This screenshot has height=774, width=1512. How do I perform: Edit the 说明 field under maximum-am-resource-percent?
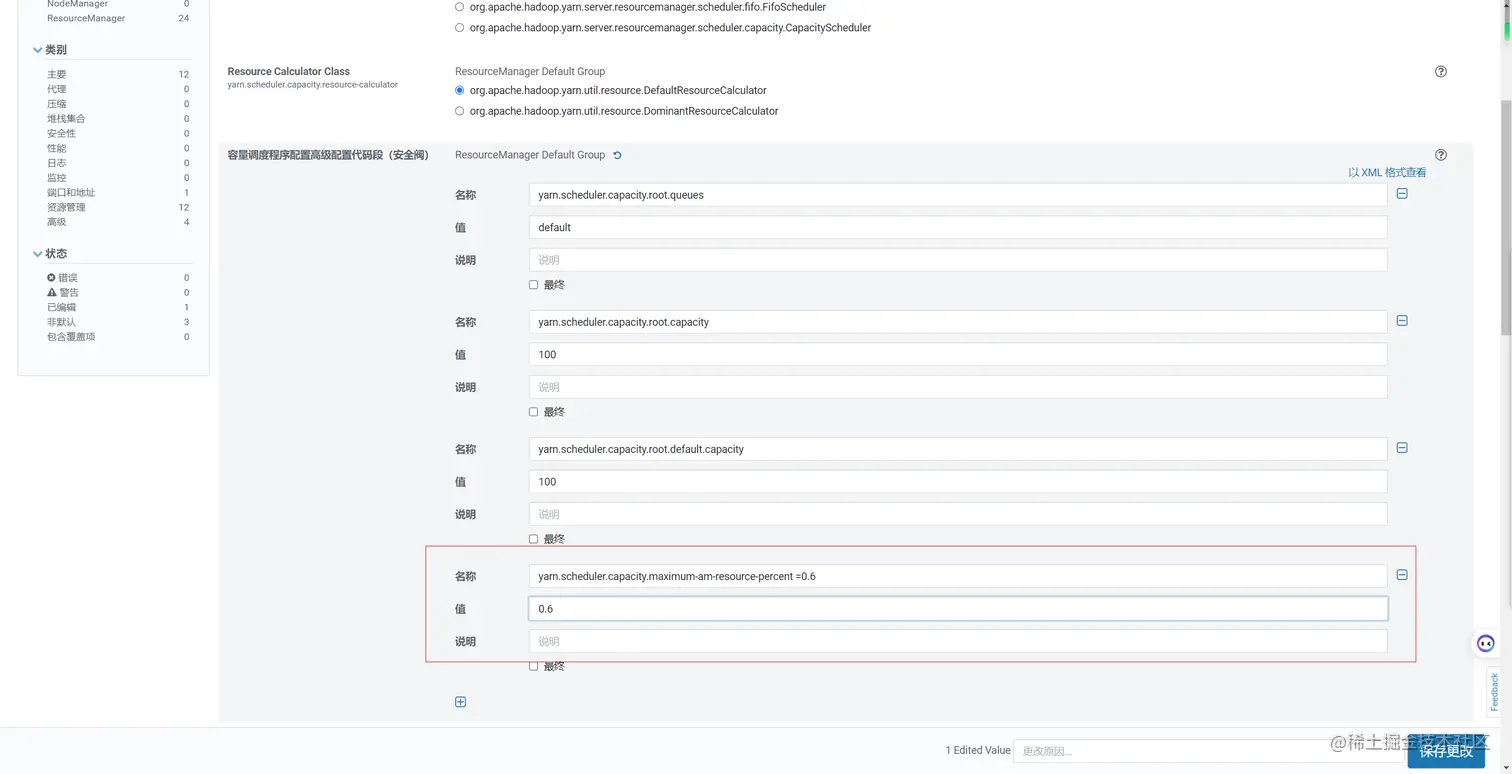click(958, 641)
